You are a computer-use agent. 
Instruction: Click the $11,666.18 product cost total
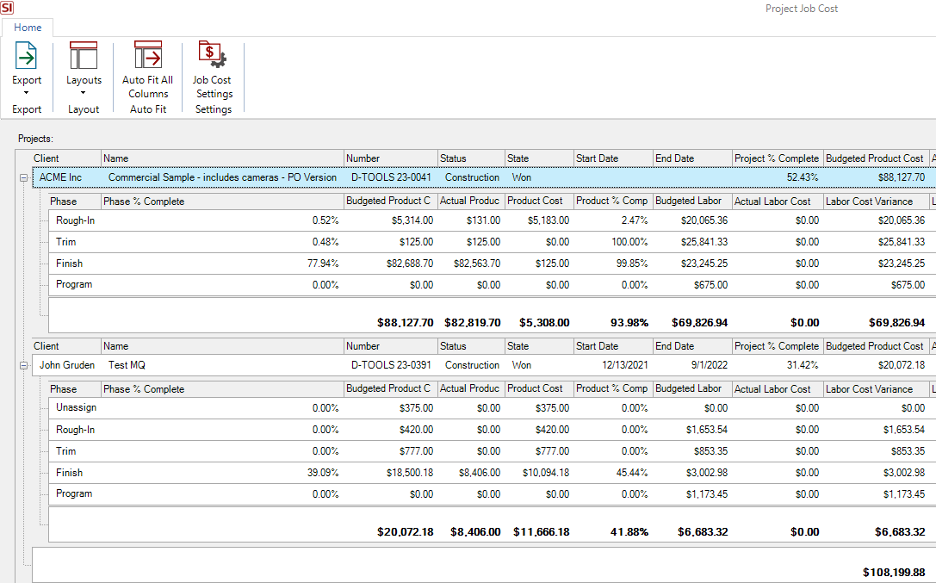coord(541,532)
